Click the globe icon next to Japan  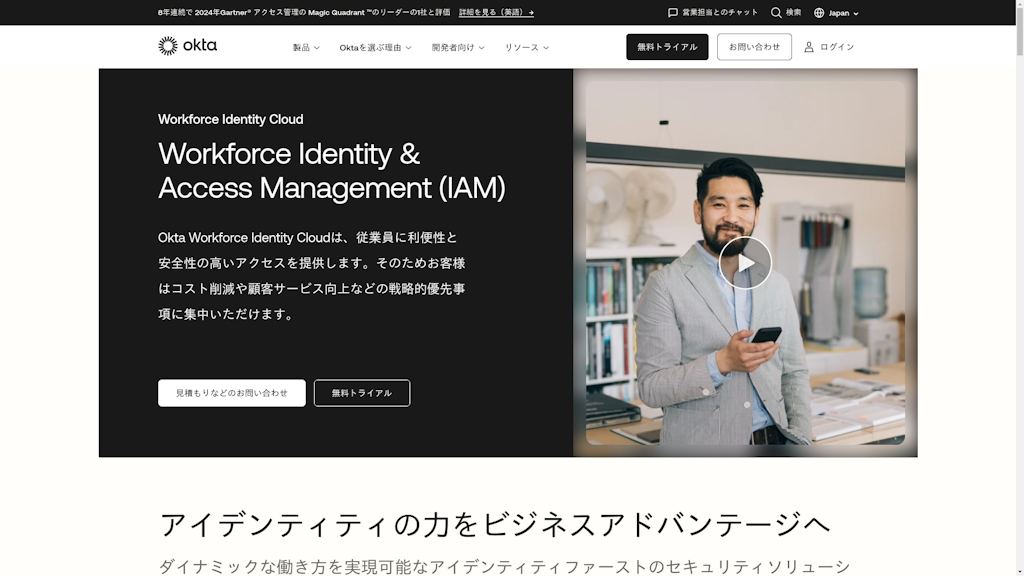coord(818,13)
